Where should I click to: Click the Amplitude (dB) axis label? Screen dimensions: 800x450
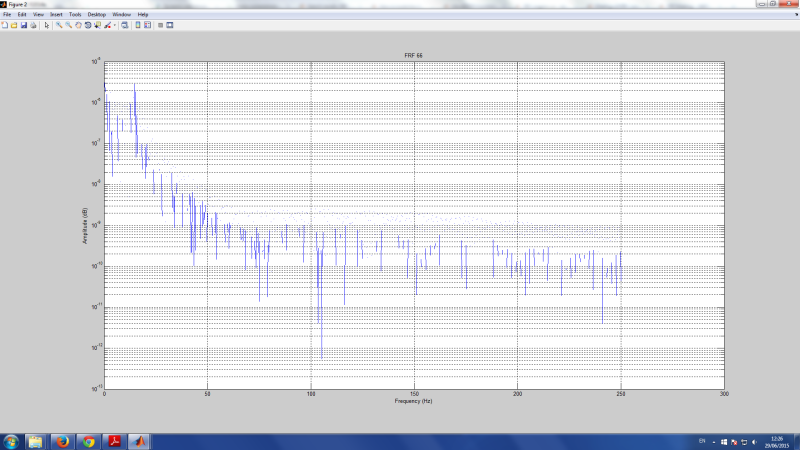[x=85, y=226]
